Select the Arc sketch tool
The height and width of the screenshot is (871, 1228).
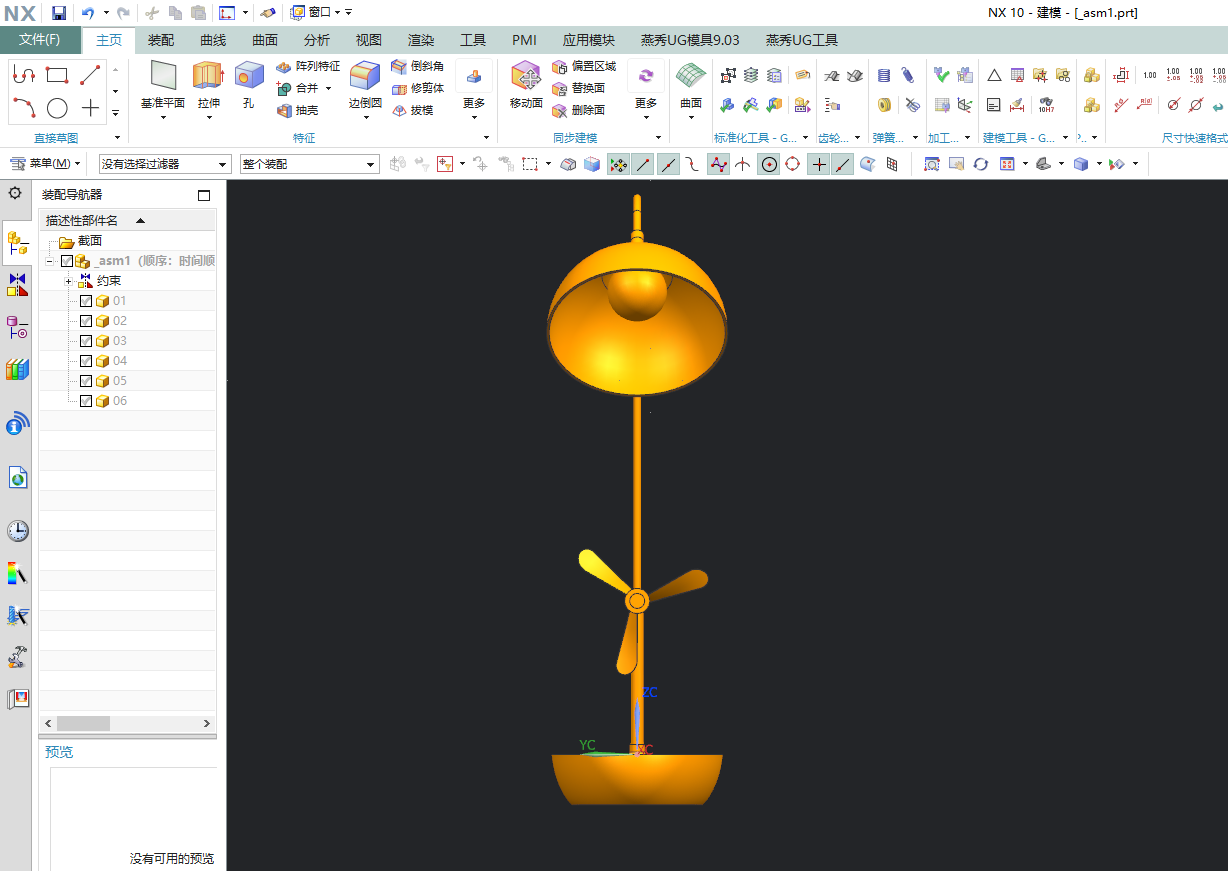[x=23, y=108]
